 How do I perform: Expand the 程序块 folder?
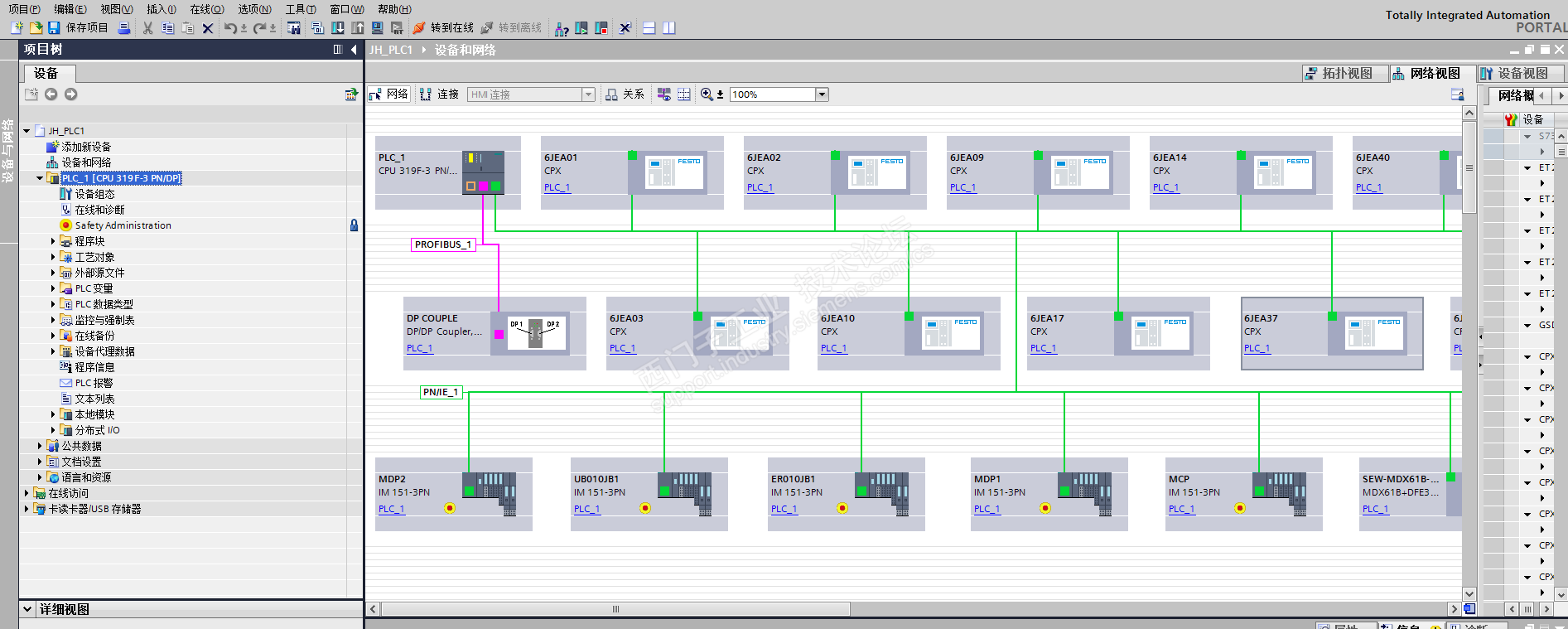click(53, 241)
